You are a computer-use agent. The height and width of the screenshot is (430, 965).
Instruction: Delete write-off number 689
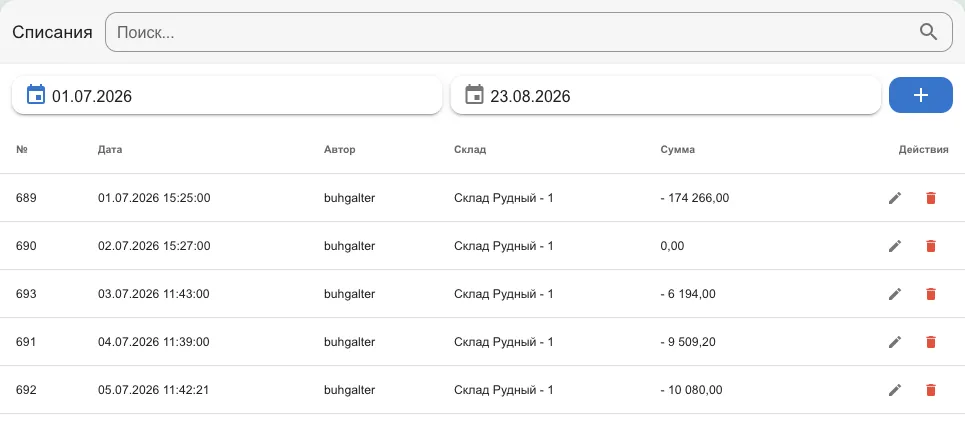931,198
